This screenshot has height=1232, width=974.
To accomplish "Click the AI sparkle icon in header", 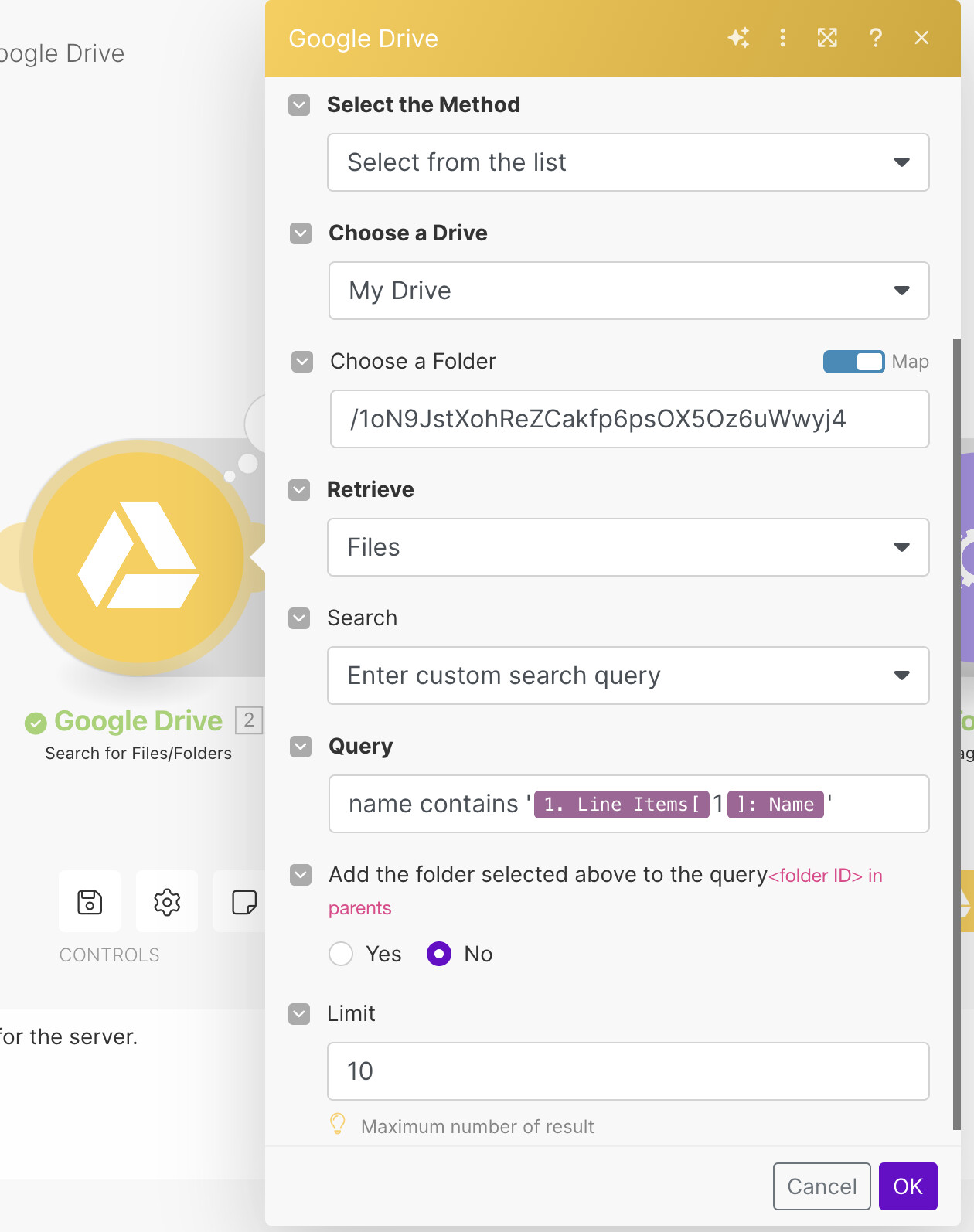I will 738,38.
